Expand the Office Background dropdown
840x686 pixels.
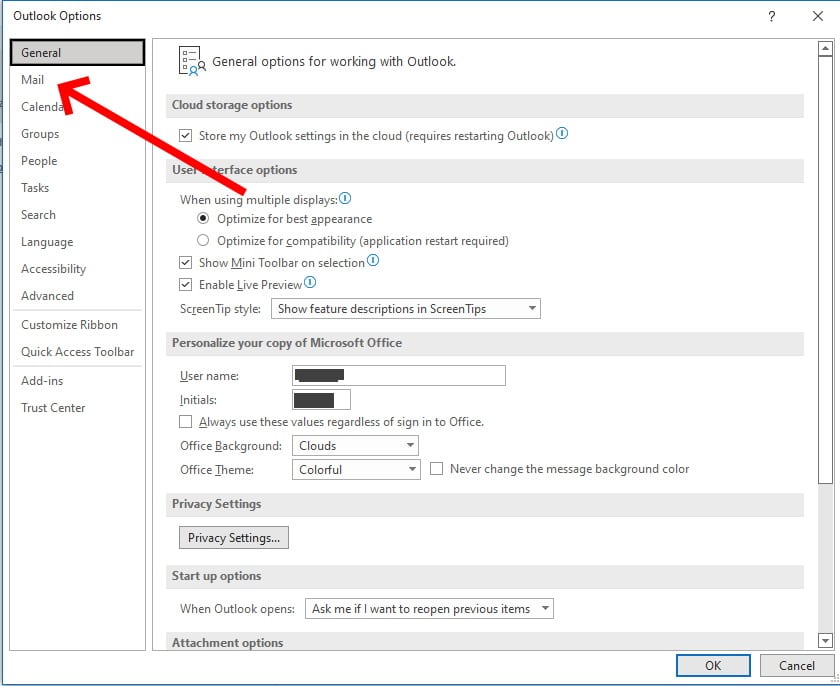point(355,446)
